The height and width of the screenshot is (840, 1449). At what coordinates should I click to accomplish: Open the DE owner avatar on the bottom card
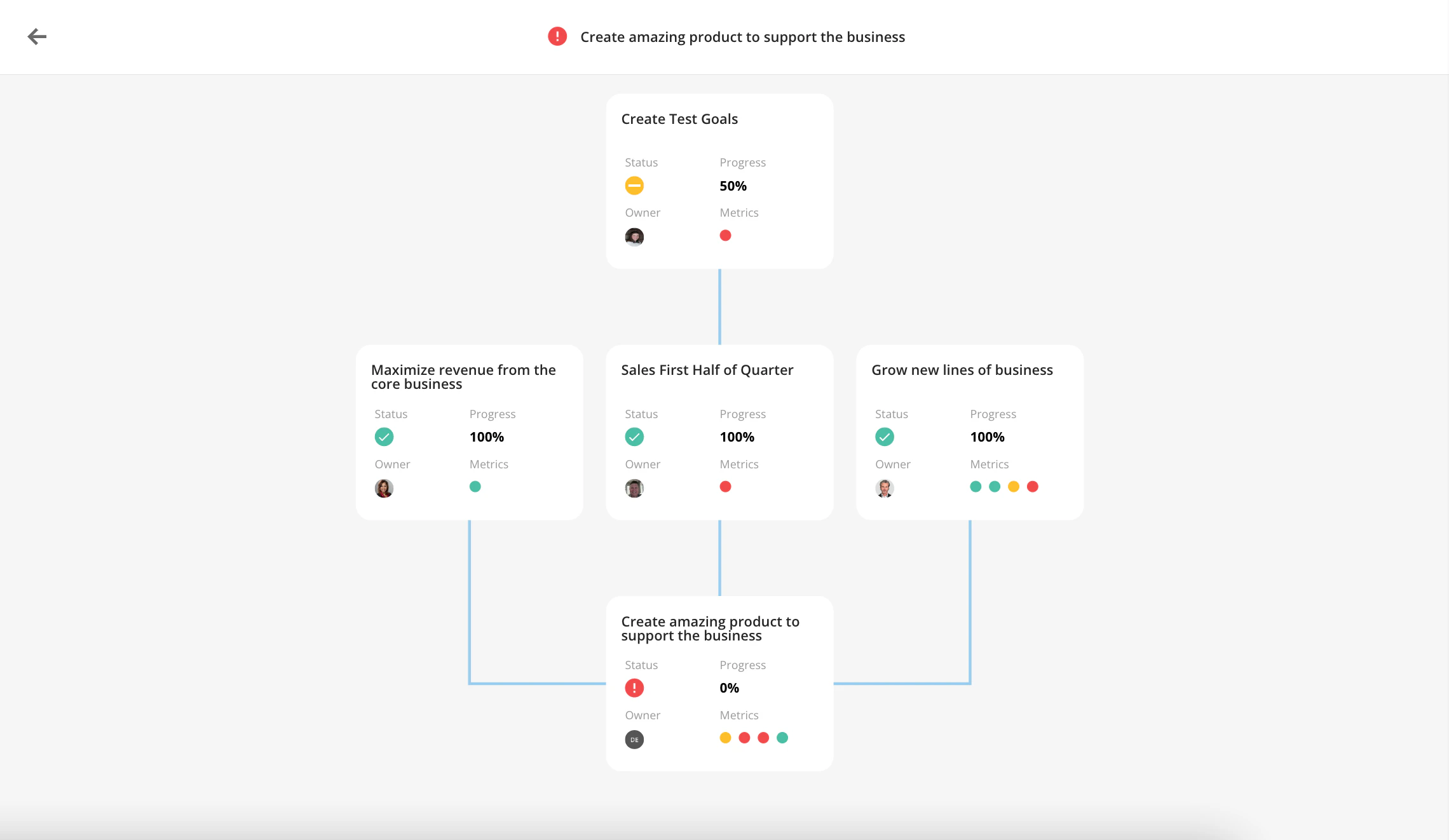point(634,740)
